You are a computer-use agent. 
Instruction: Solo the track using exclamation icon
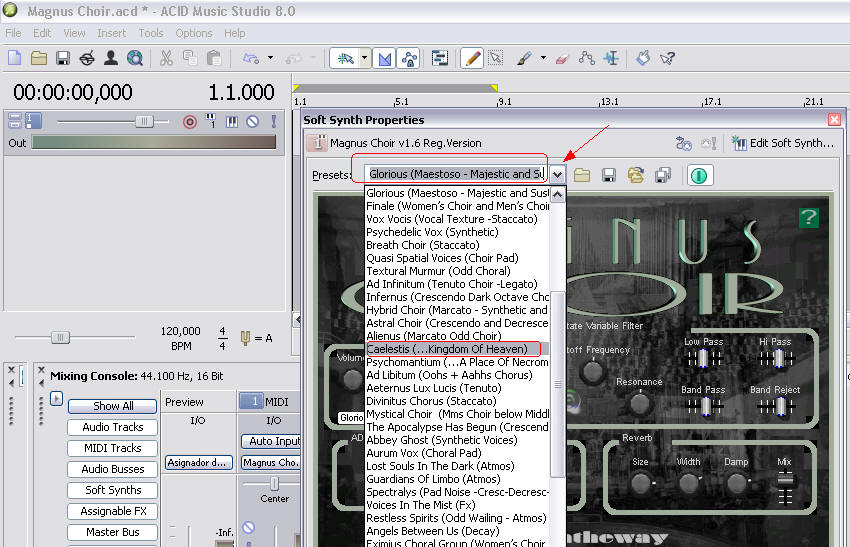(x=274, y=121)
